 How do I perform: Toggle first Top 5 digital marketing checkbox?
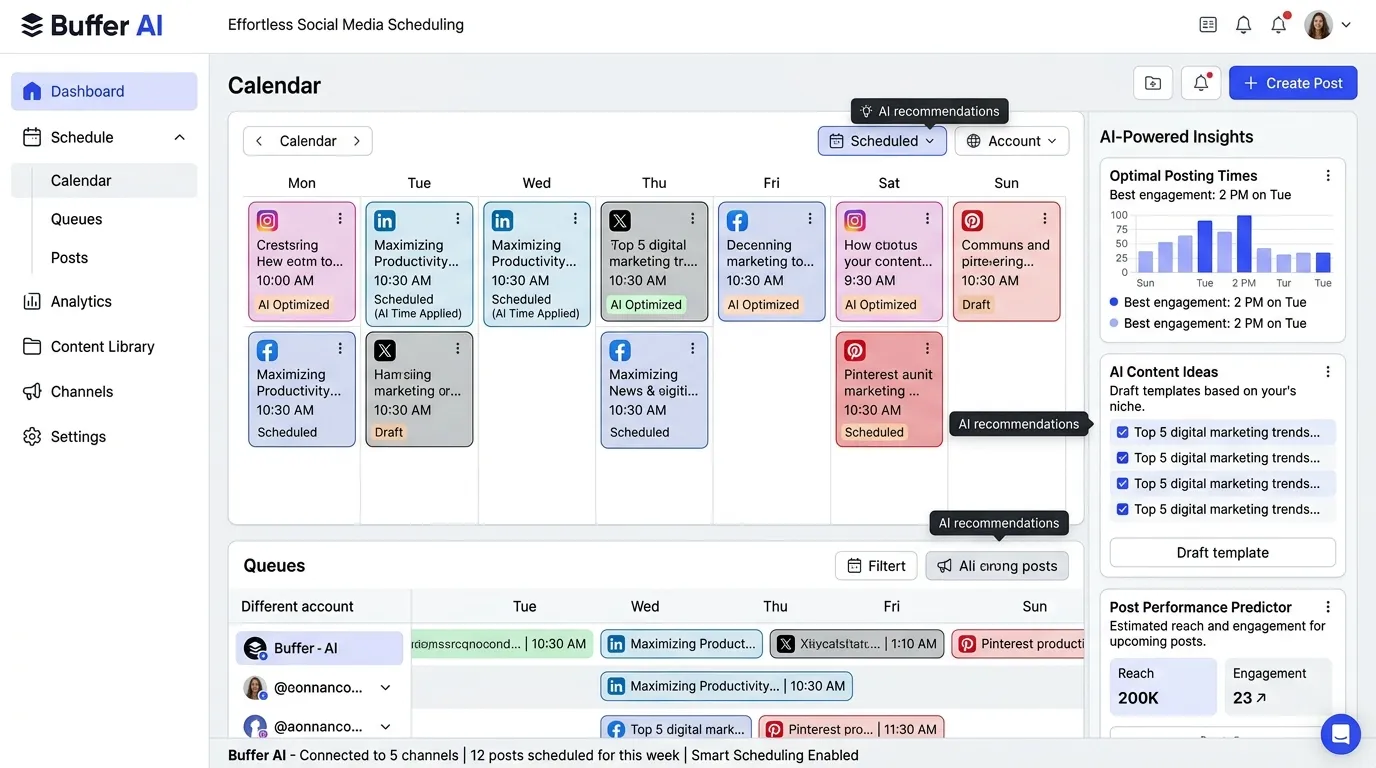click(x=1122, y=433)
